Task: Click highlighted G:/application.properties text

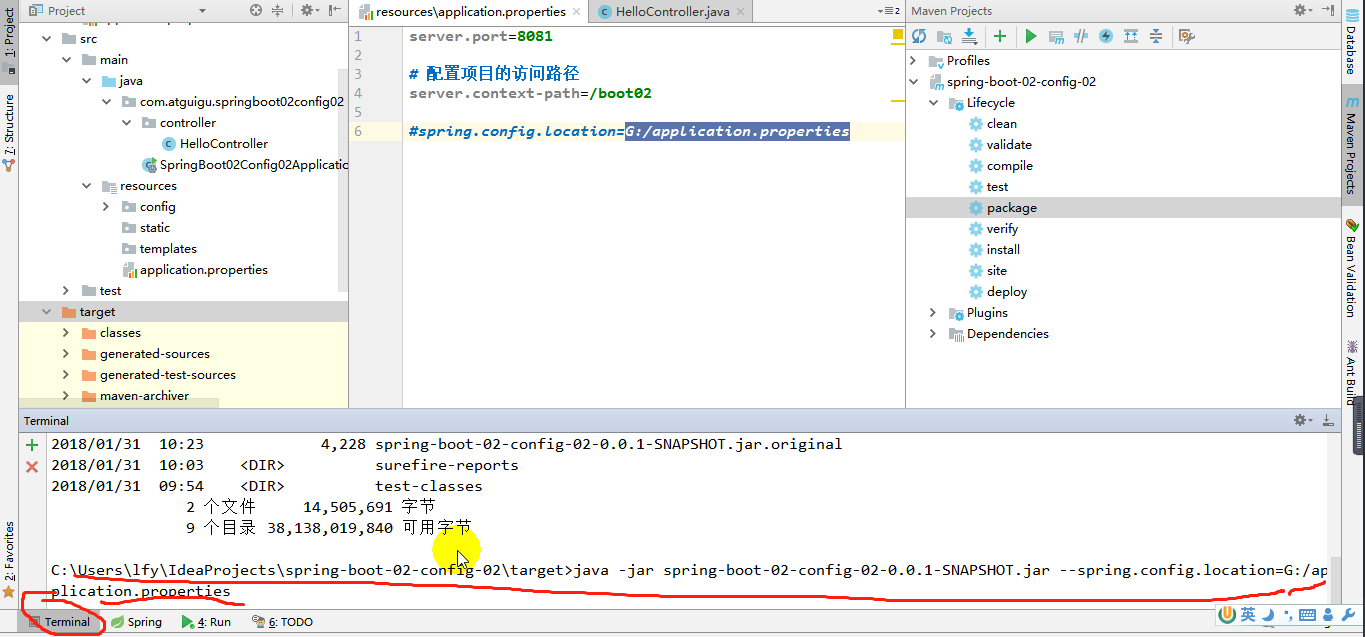Action: pos(738,131)
